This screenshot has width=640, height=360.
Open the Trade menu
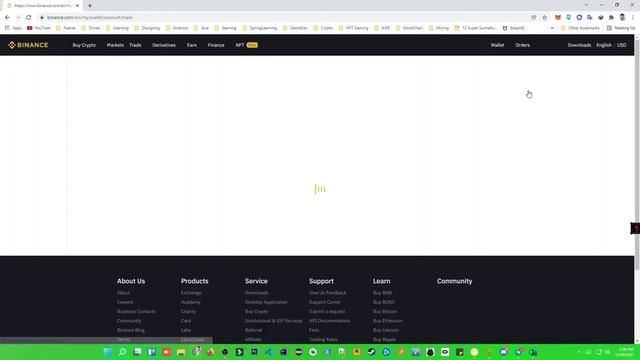point(135,45)
